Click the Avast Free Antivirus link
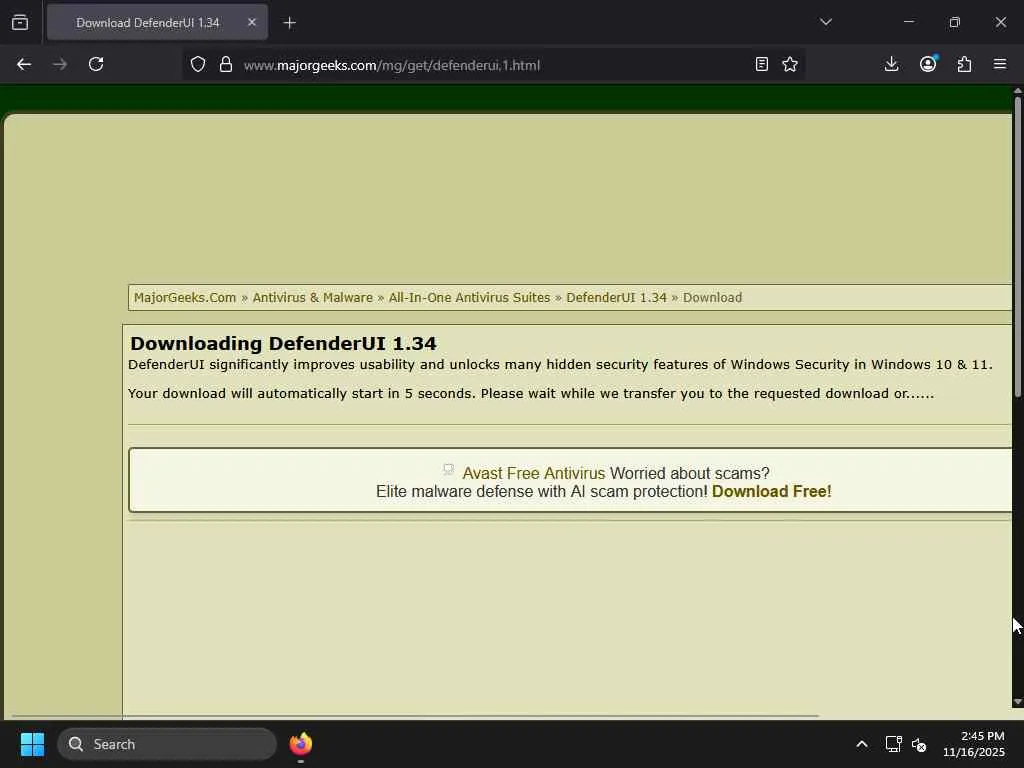Viewport: 1024px width, 768px height. tap(534, 473)
